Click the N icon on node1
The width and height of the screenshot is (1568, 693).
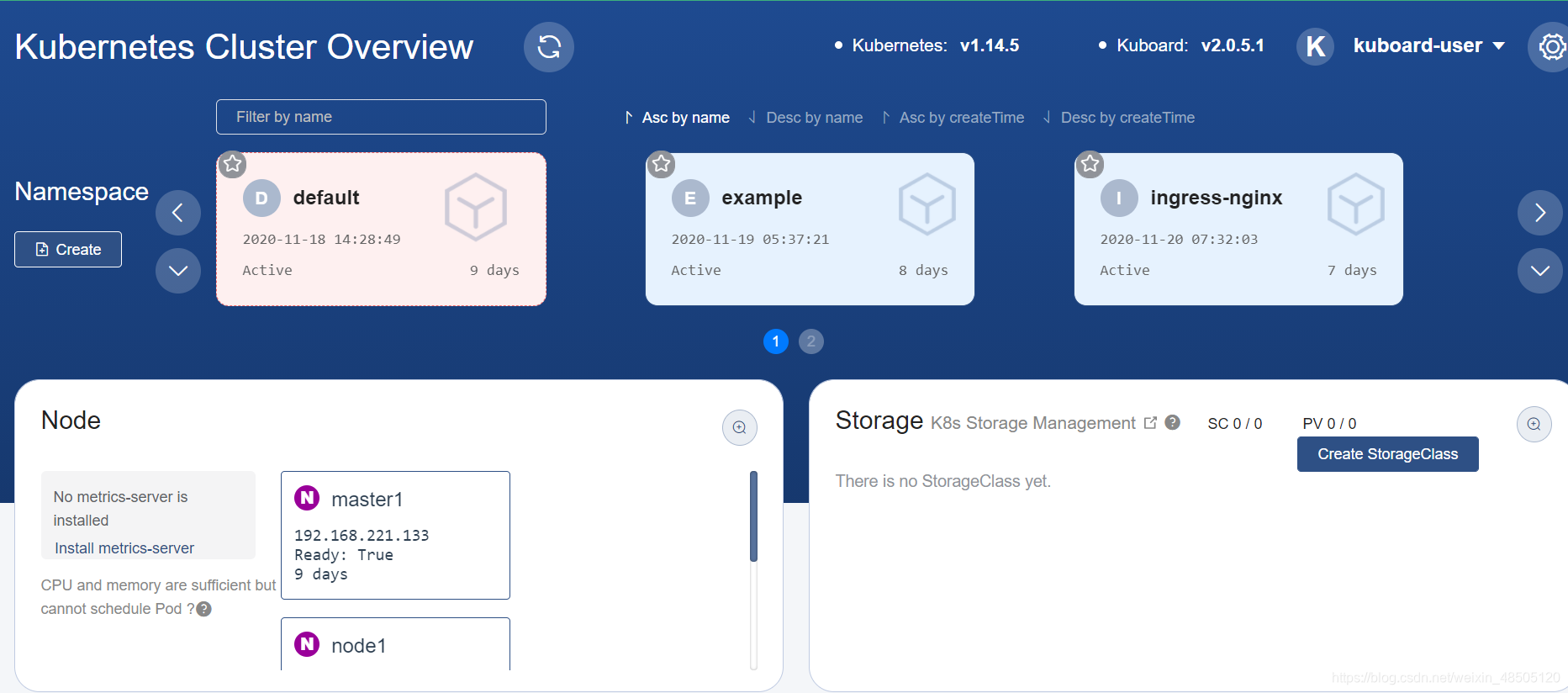tap(307, 644)
